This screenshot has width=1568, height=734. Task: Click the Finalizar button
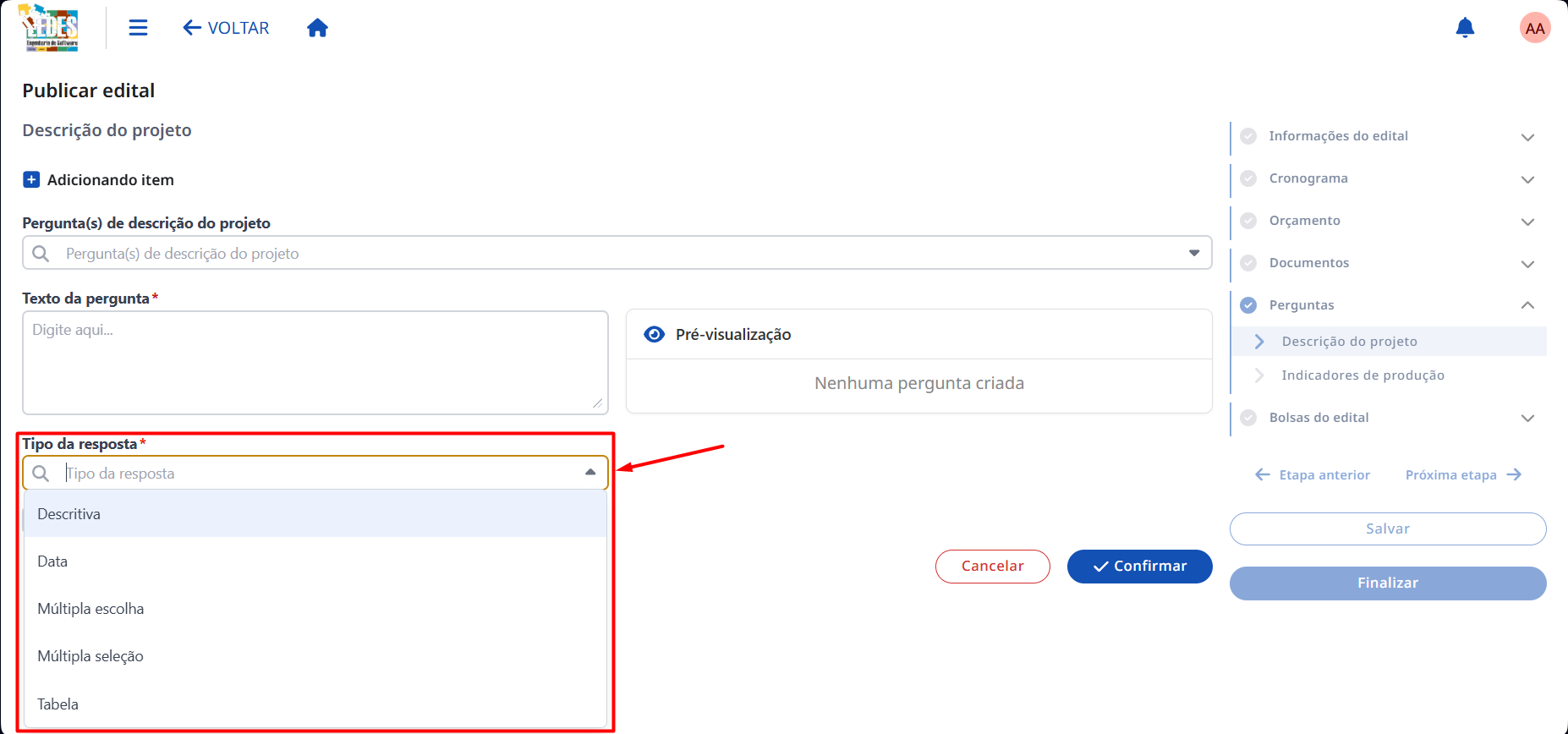[1388, 583]
